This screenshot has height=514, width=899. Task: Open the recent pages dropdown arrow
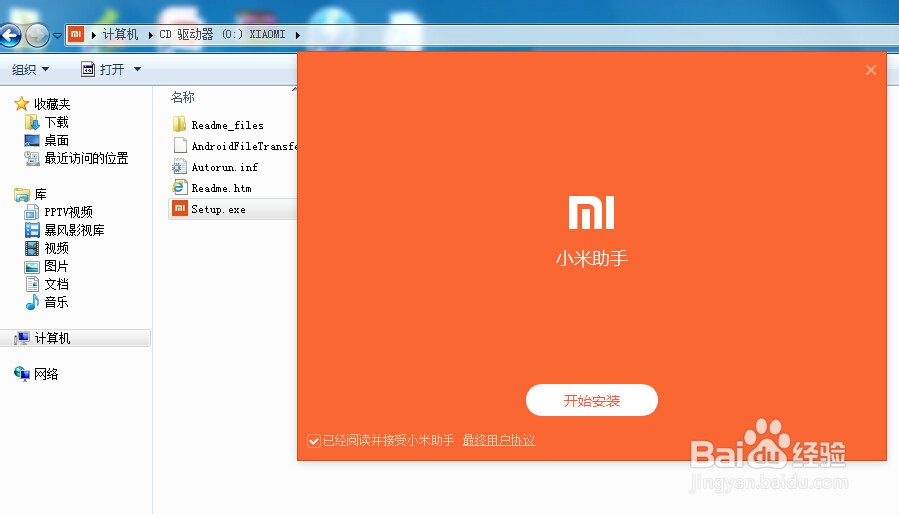coord(57,36)
